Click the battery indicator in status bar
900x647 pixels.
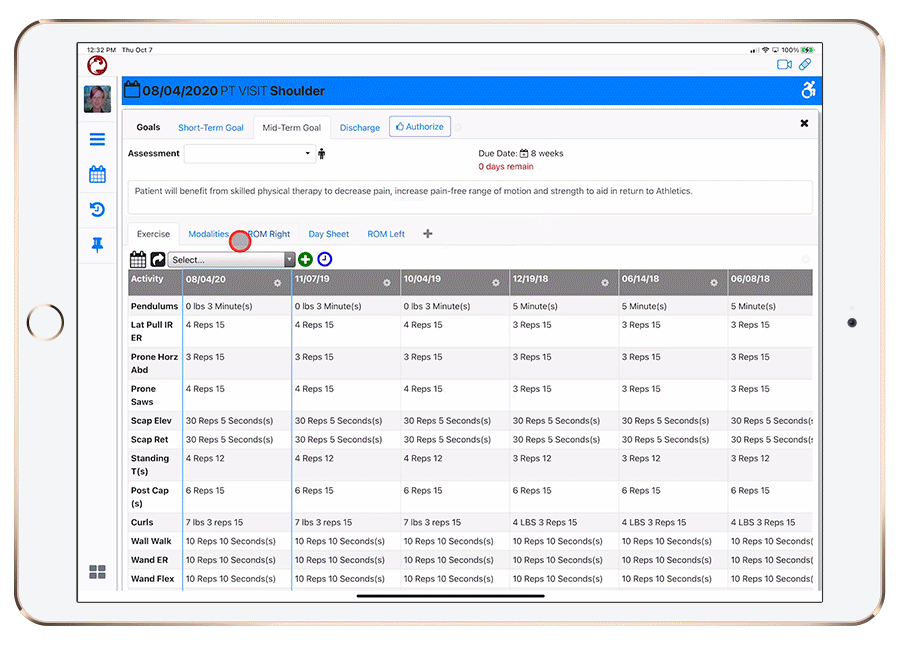click(808, 50)
